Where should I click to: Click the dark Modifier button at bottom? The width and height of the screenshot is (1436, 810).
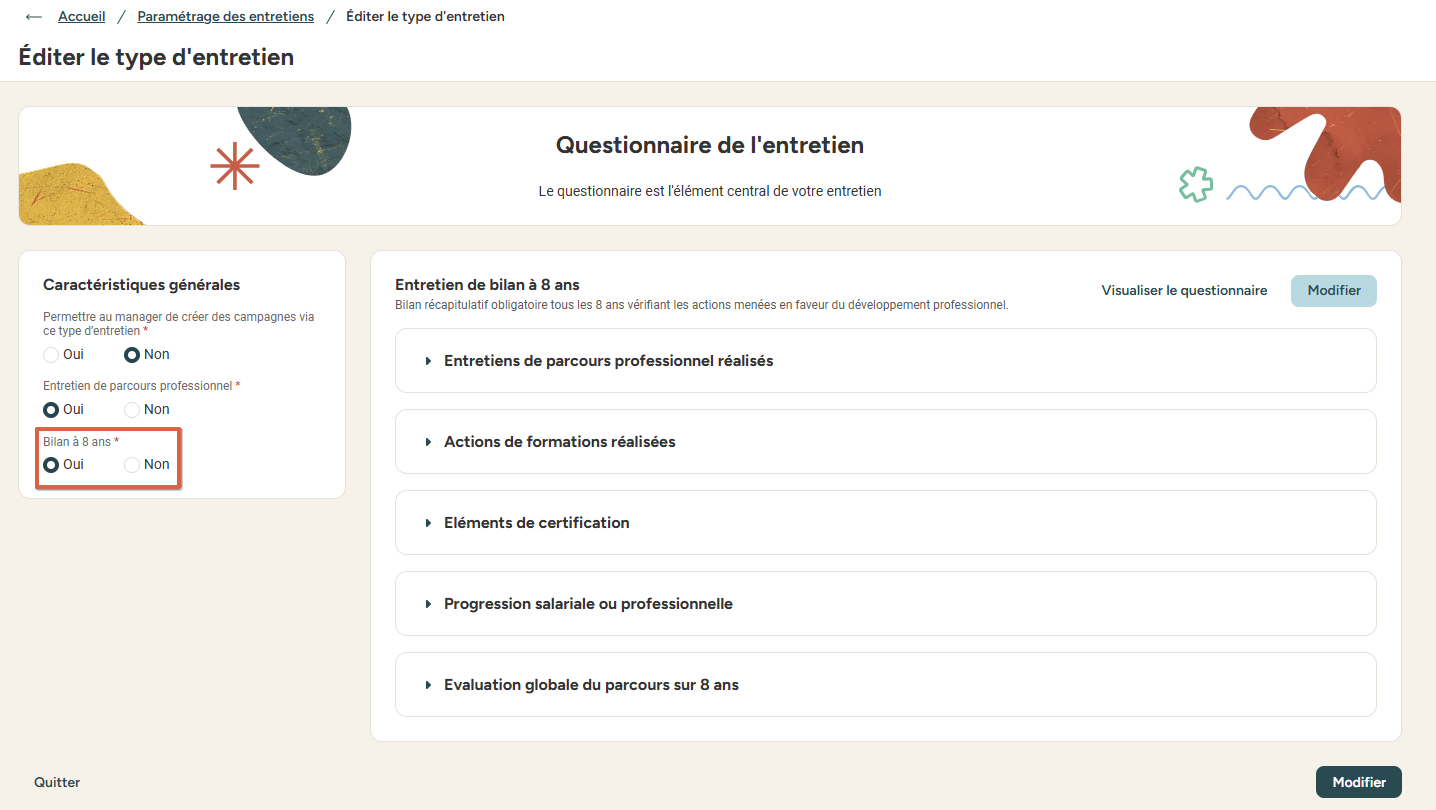tap(1359, 782)
